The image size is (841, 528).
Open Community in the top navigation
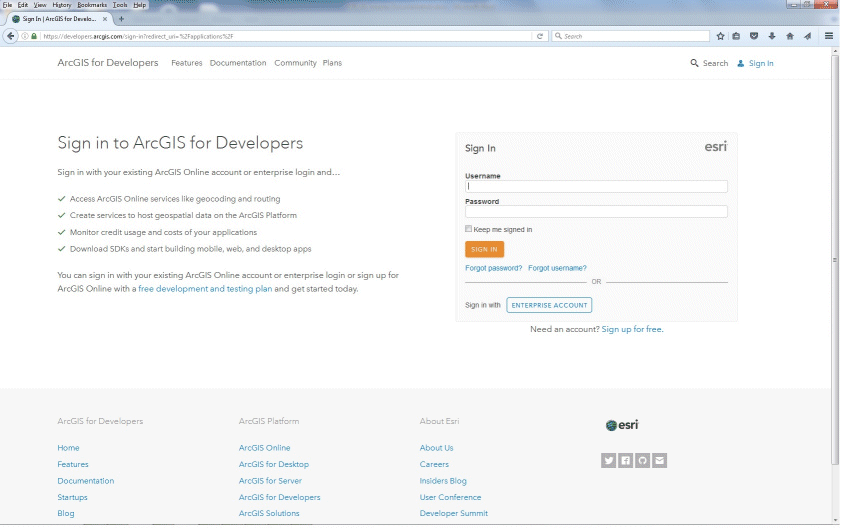(x=296, y=63)
